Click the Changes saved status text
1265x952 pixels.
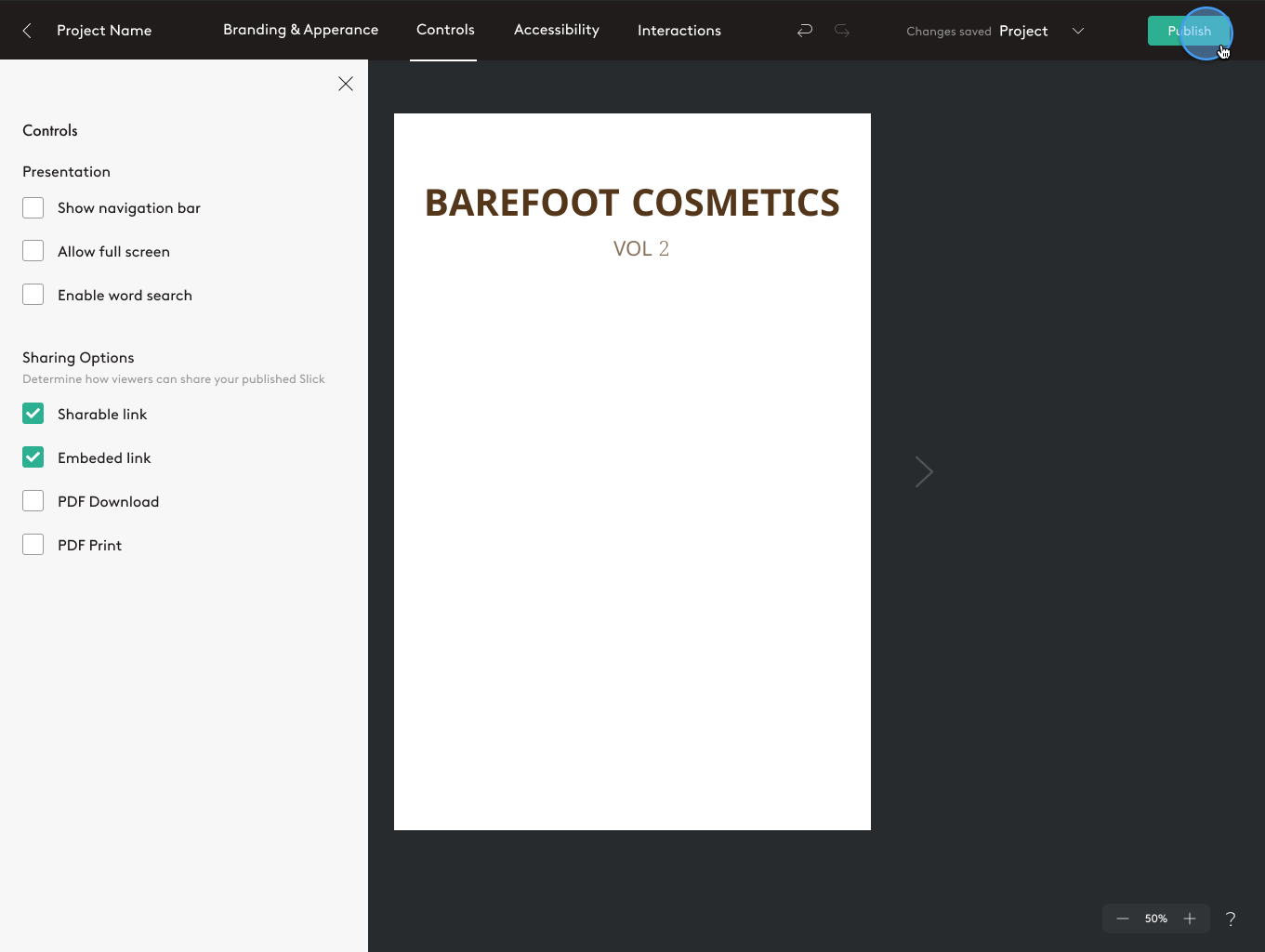pyautogui.click(x=949, y=32)
